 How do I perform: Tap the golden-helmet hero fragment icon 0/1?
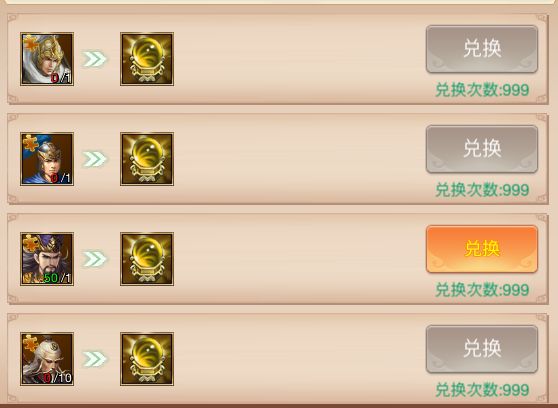pos(47,59)
